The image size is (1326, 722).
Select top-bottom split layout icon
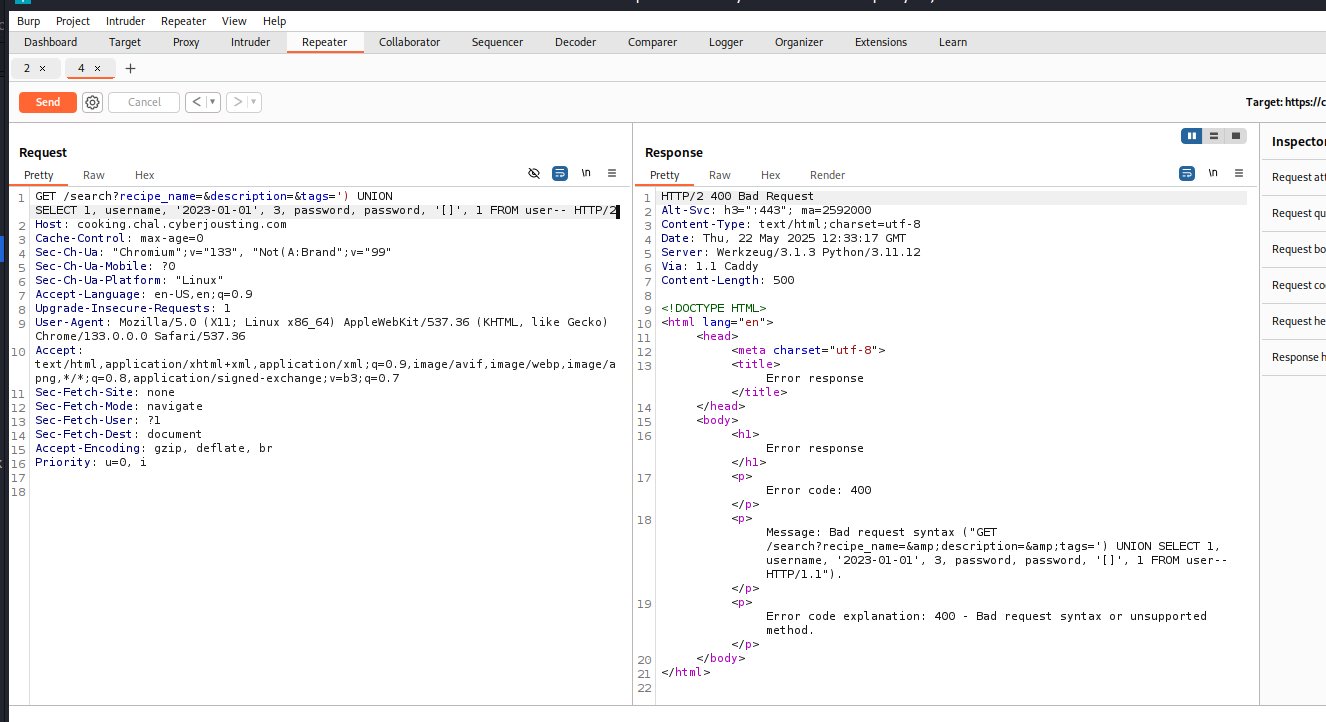pos(1213,136)
